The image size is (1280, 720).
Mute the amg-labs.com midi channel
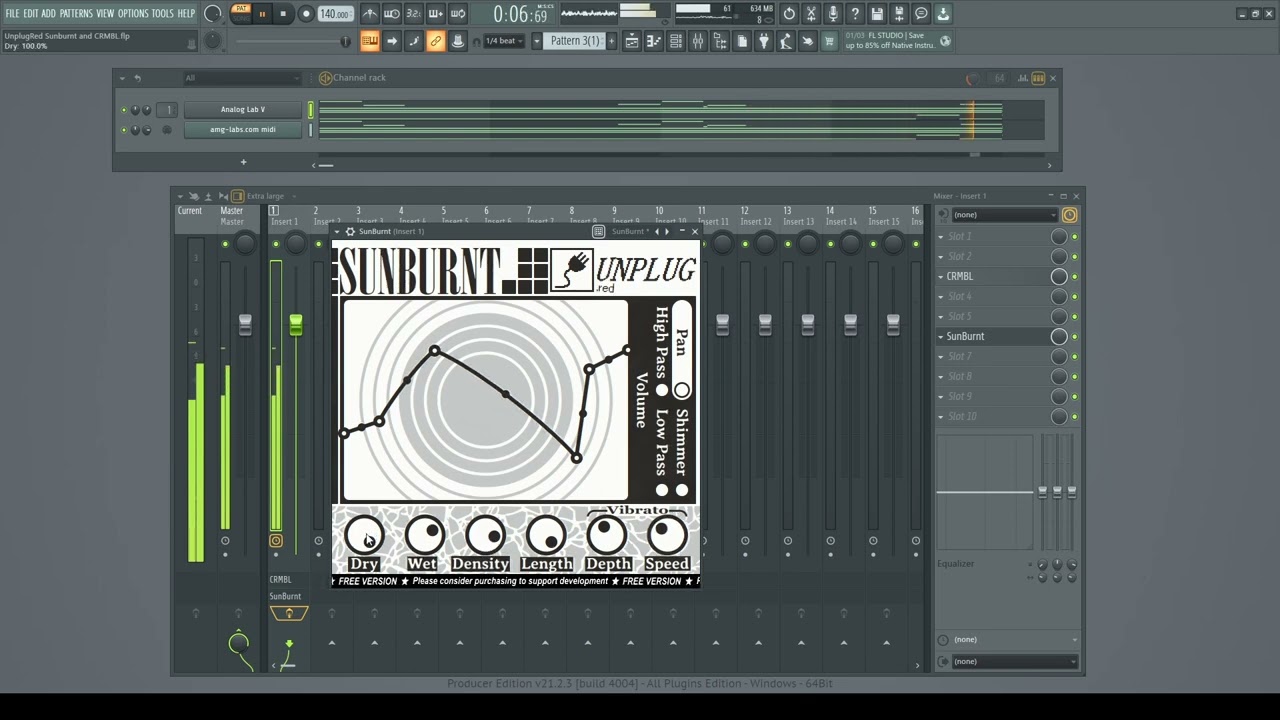point(124,130)
